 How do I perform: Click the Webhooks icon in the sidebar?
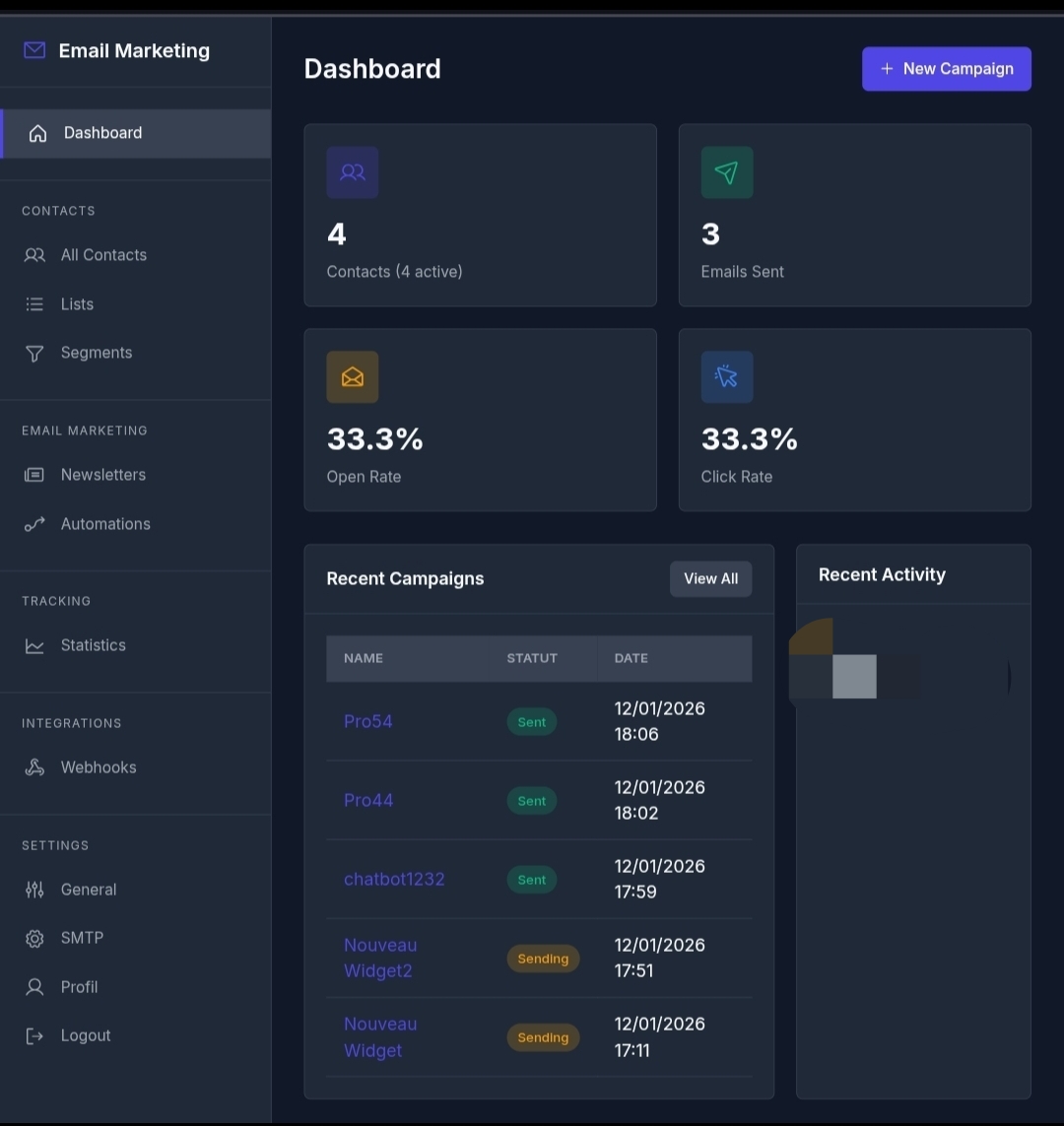pos(34,767)
